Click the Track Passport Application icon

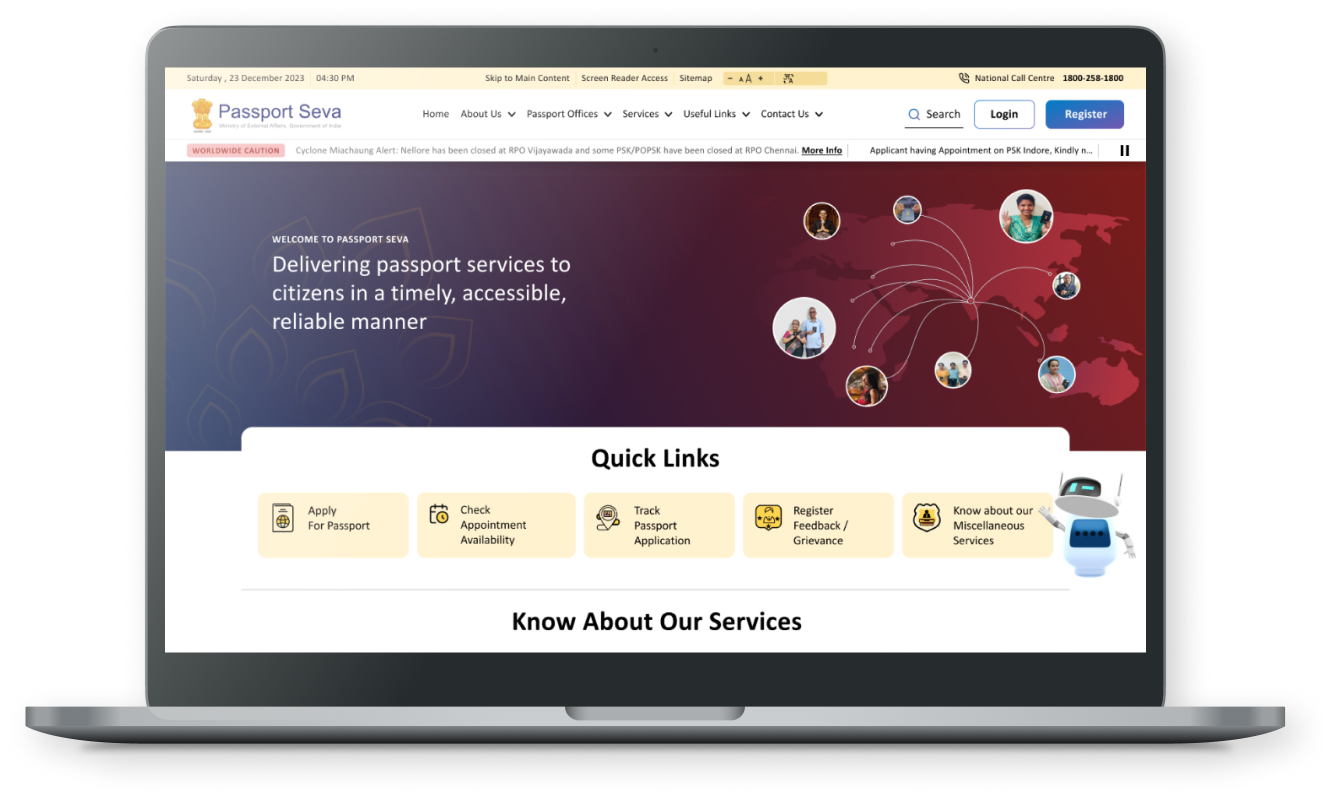[608, 517]
